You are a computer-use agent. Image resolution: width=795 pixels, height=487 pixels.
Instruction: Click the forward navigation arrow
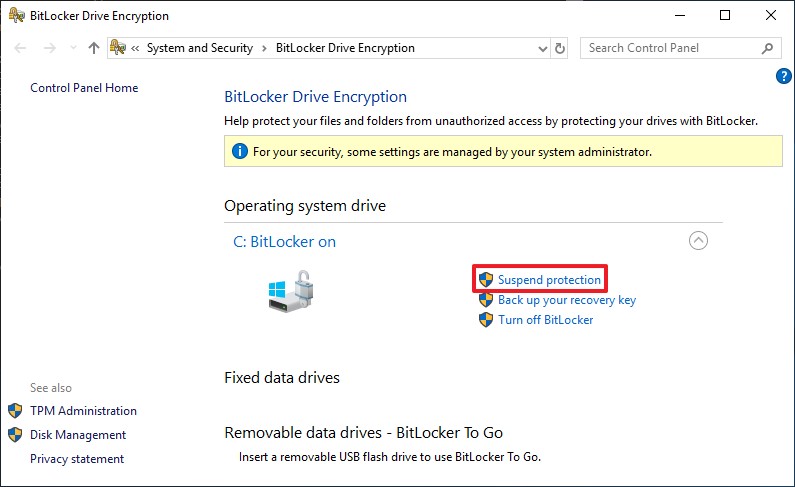(47, 48)
